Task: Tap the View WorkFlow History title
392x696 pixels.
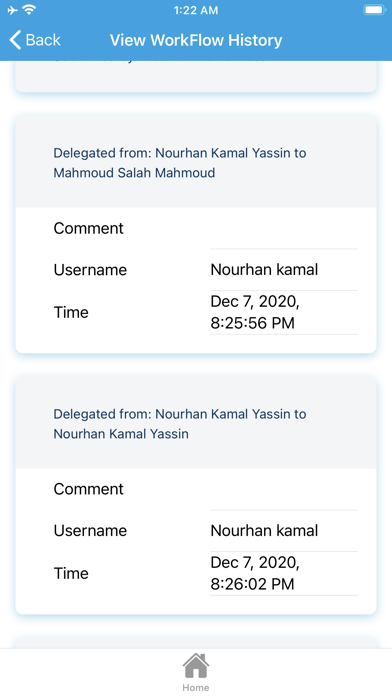Action: (x=196, y=40)
